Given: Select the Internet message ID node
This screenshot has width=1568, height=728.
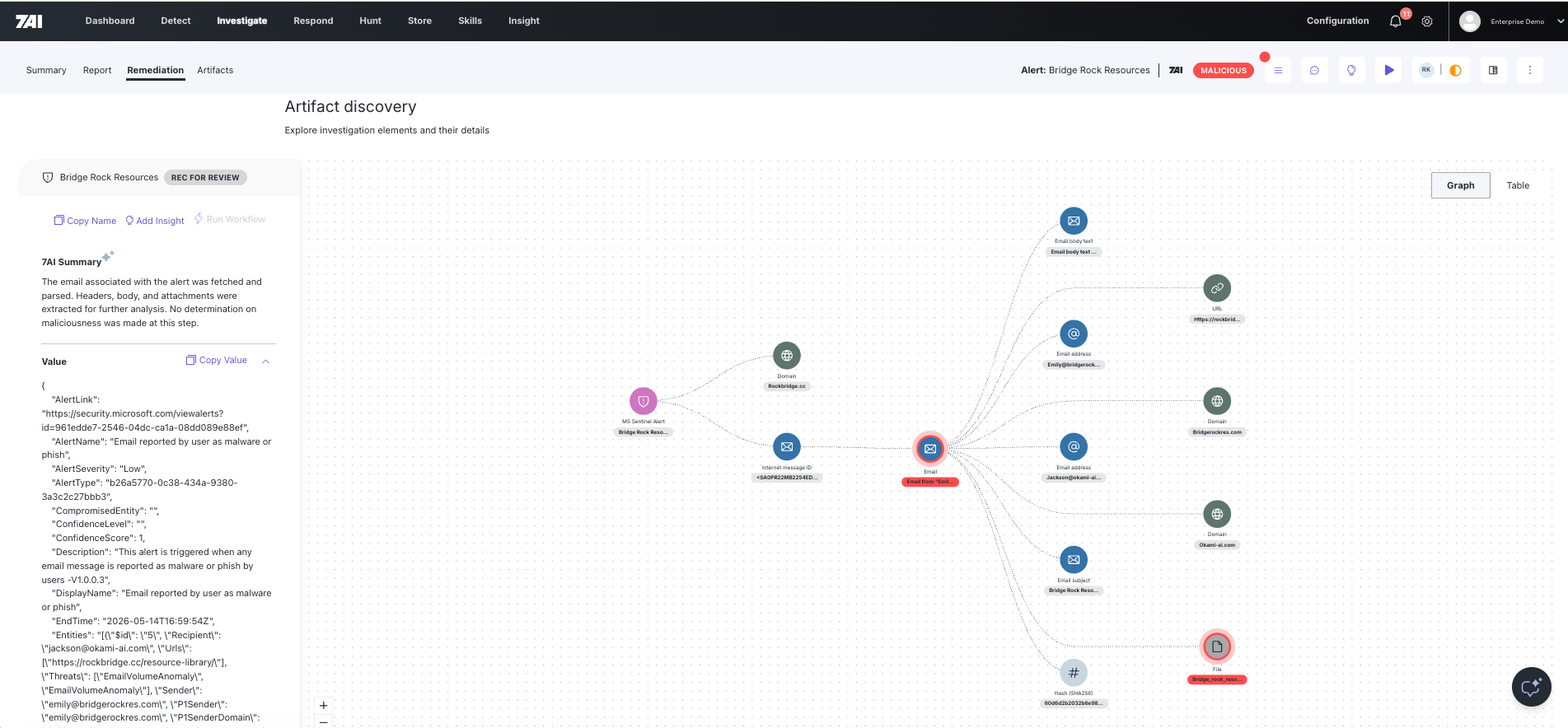Looking at the screenshot, I should pyautogui.click(x=787, y=446).
